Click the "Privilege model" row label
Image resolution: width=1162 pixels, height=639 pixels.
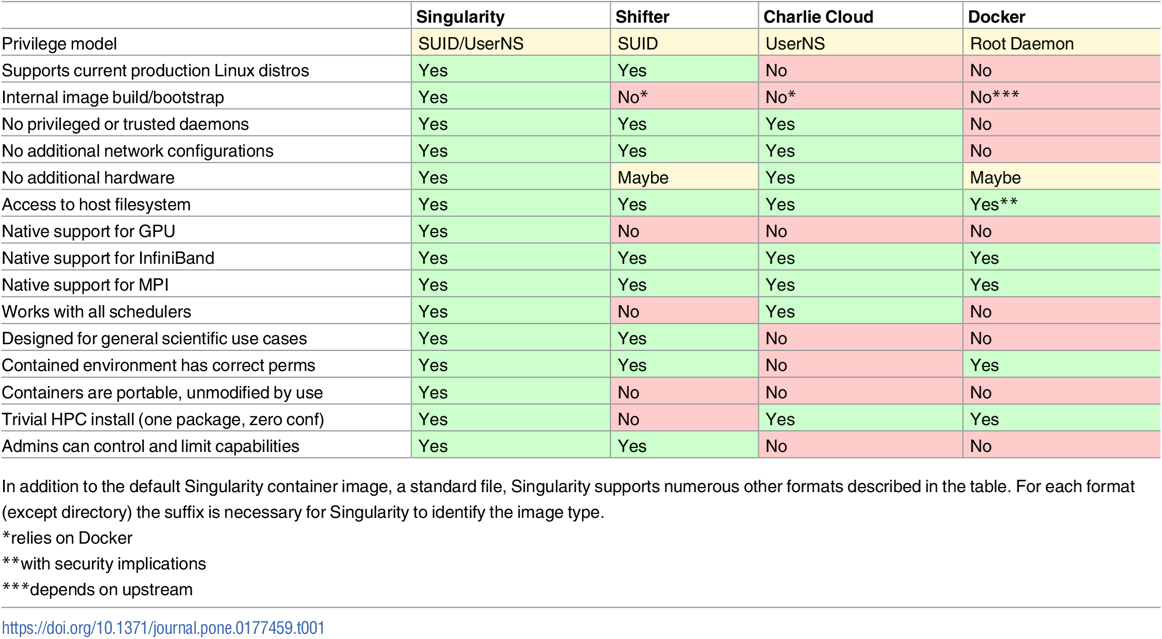pos(59,44)
